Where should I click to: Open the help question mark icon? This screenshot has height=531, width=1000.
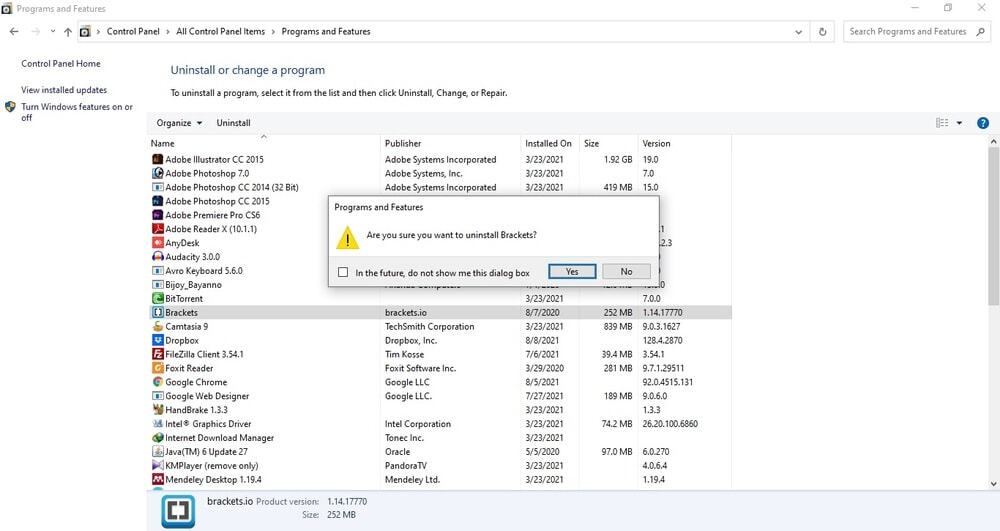tap(983, 123)
